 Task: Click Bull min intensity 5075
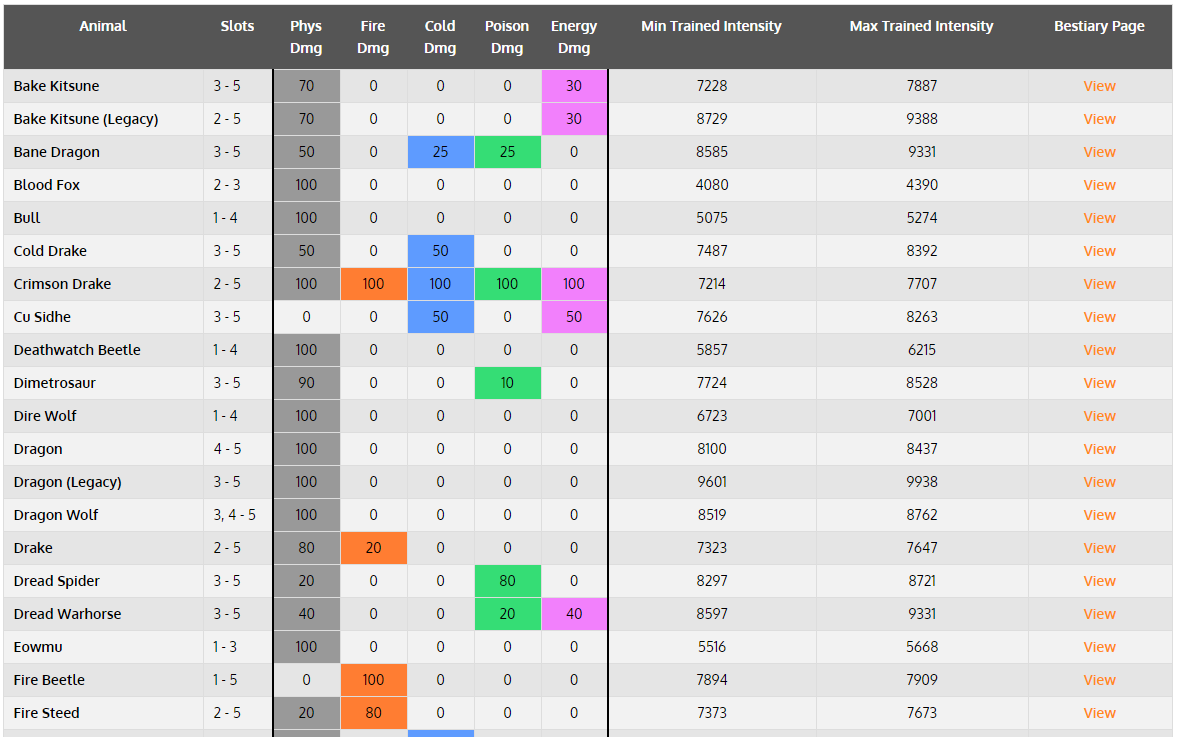pos(711,218)
